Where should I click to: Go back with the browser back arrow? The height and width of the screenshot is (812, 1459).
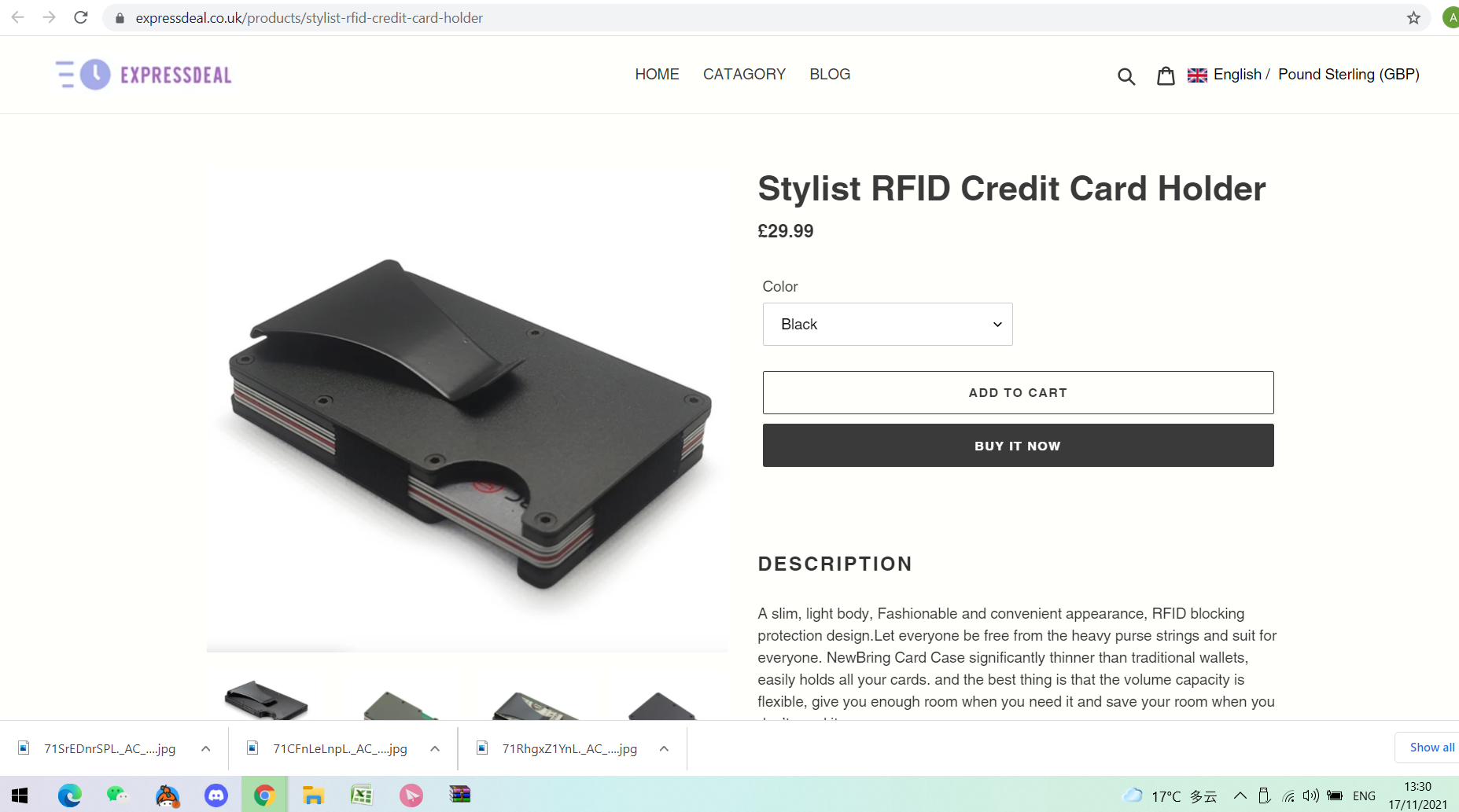pos(17,17)
